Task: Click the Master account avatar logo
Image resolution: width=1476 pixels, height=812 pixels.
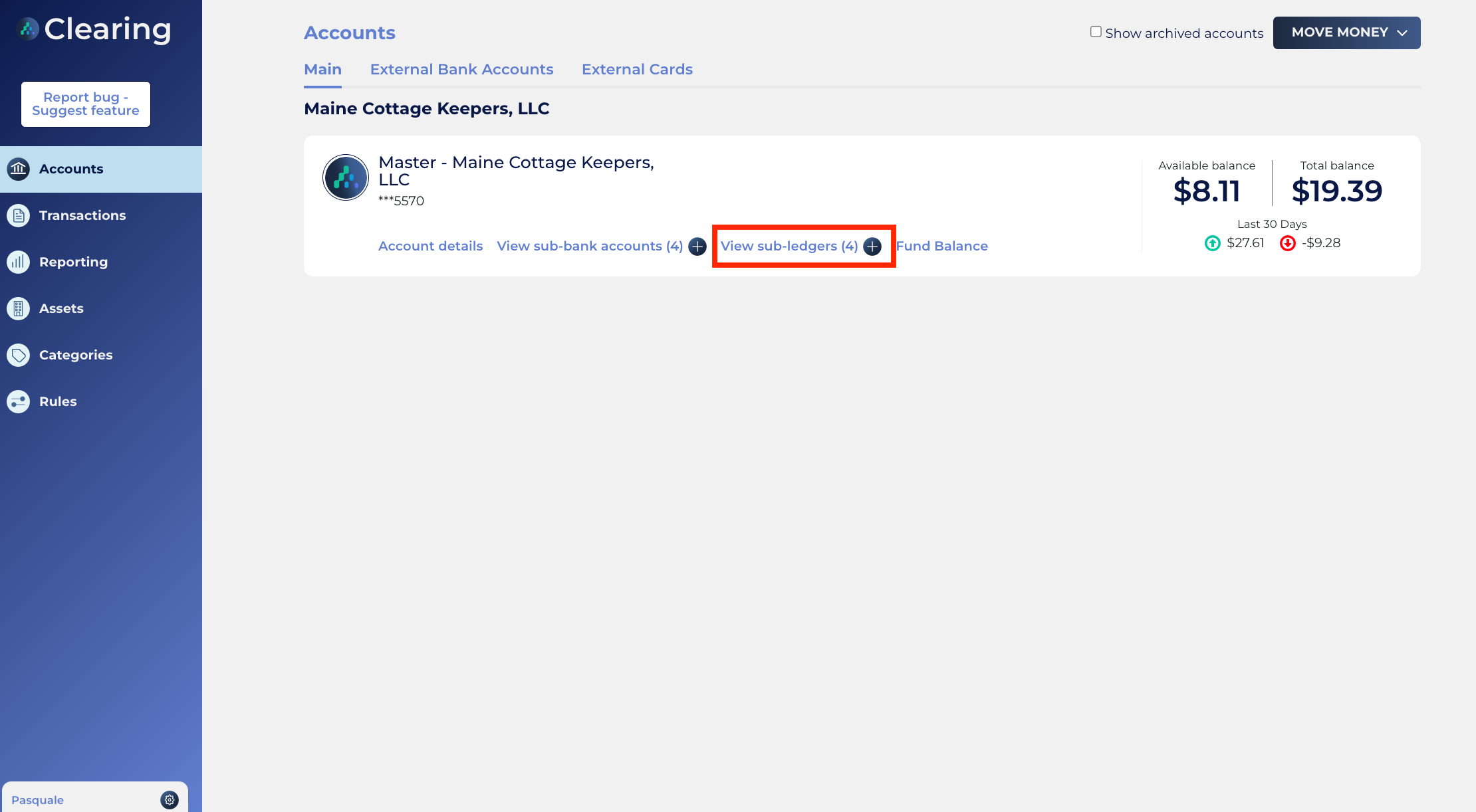Action: pyautogui.click(x=346, y=177)
